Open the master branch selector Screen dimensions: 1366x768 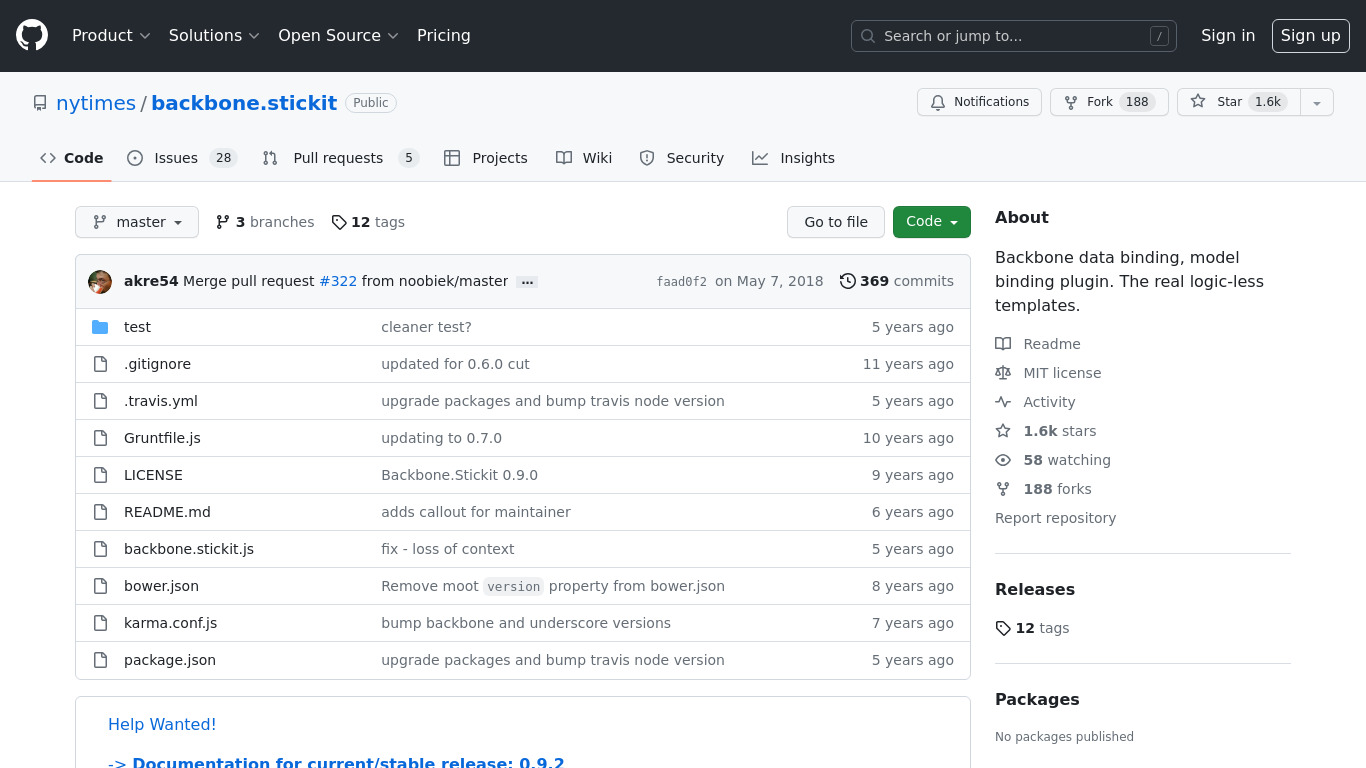click(x=137, y=222)
